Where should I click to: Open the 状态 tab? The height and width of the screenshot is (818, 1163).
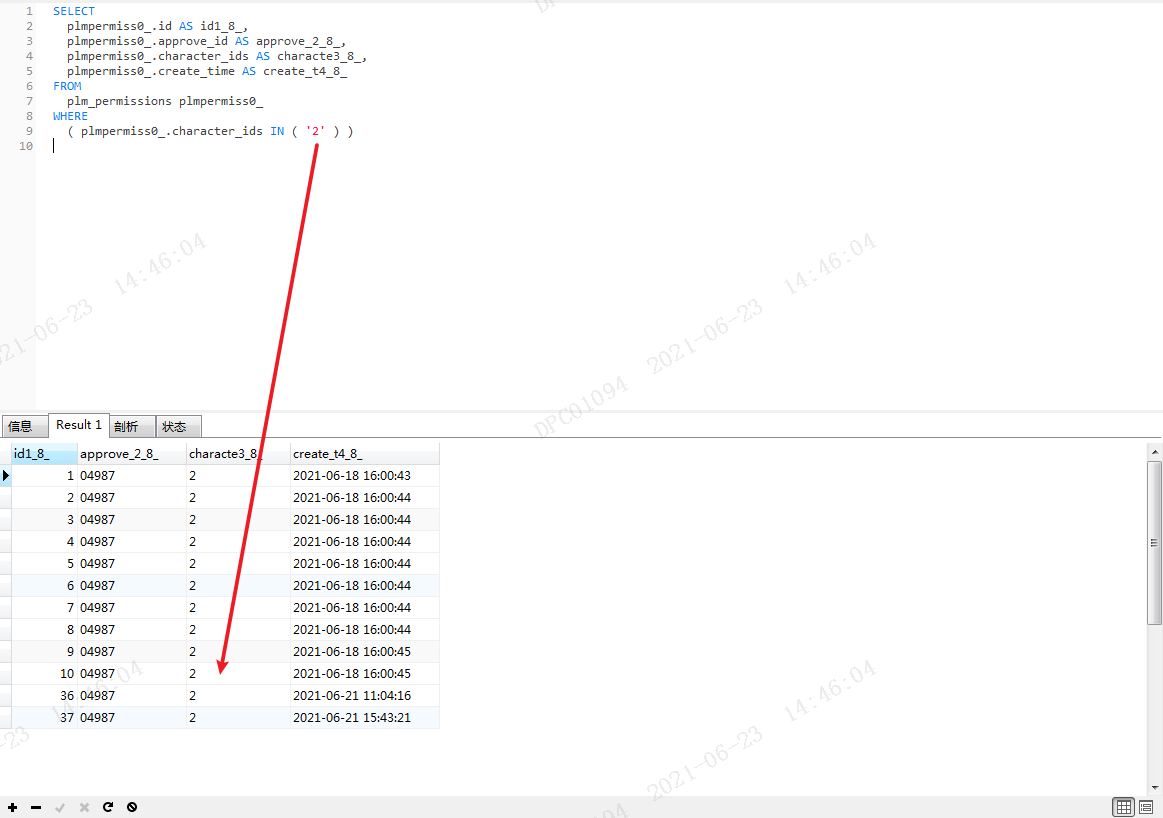pos(179,426)
